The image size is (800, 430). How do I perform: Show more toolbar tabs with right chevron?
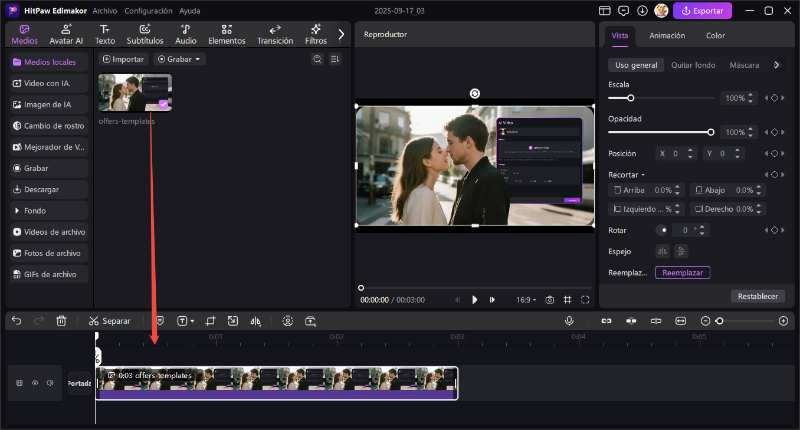pos(341,35)
